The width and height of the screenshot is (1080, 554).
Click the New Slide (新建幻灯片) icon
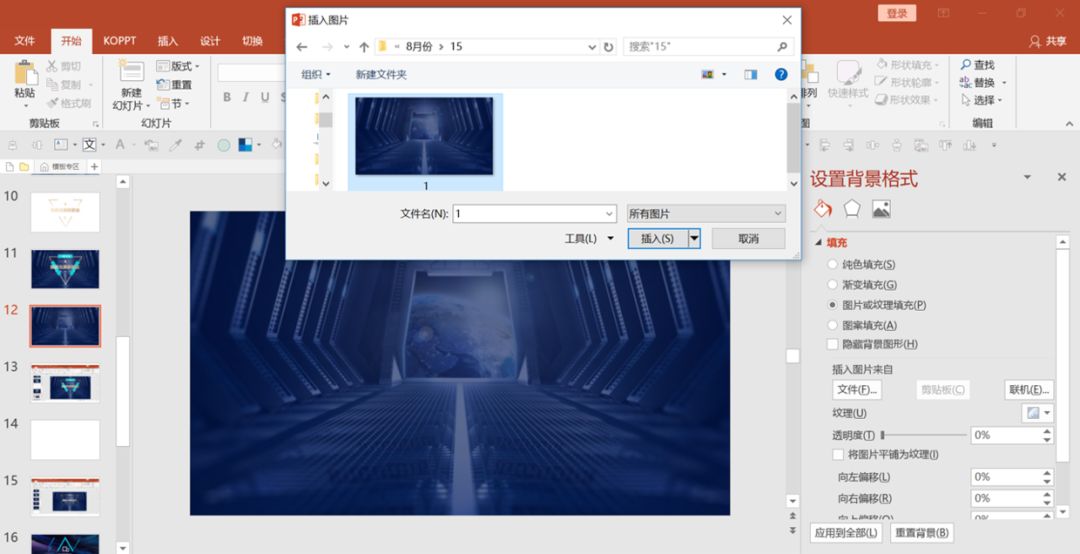[131, 72]
